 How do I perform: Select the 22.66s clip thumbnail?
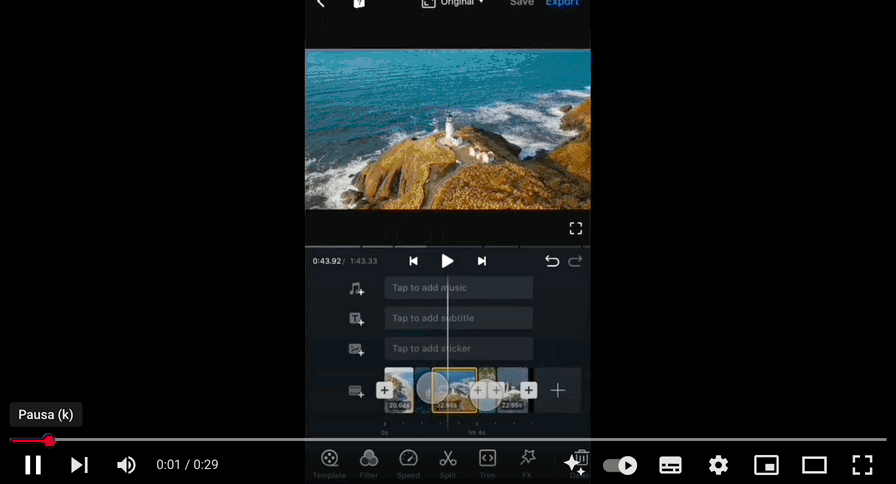pos(513,390)
